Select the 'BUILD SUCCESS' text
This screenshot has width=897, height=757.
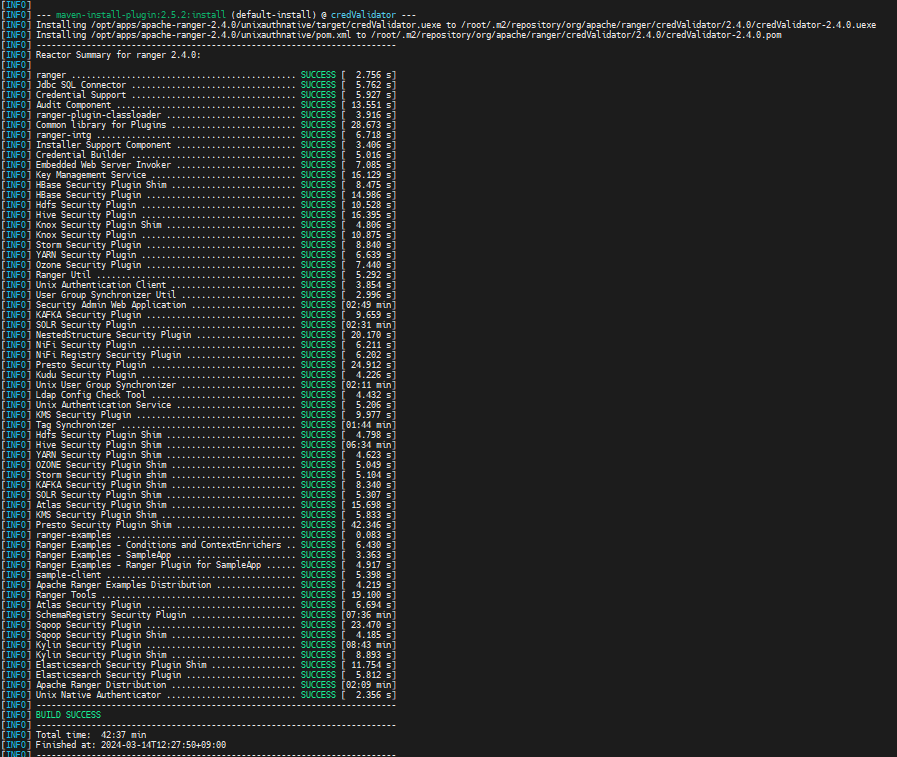(68, 715)
